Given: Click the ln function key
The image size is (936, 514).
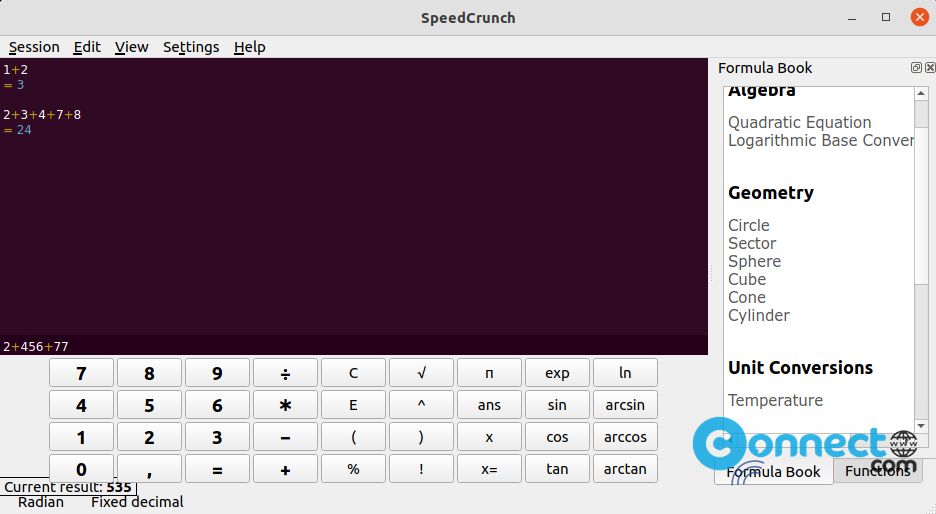Looking at the screenshot, I should (626, 373).
